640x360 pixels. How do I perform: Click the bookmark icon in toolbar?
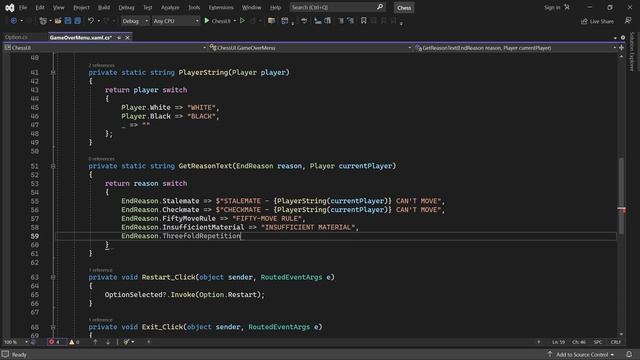363,21
